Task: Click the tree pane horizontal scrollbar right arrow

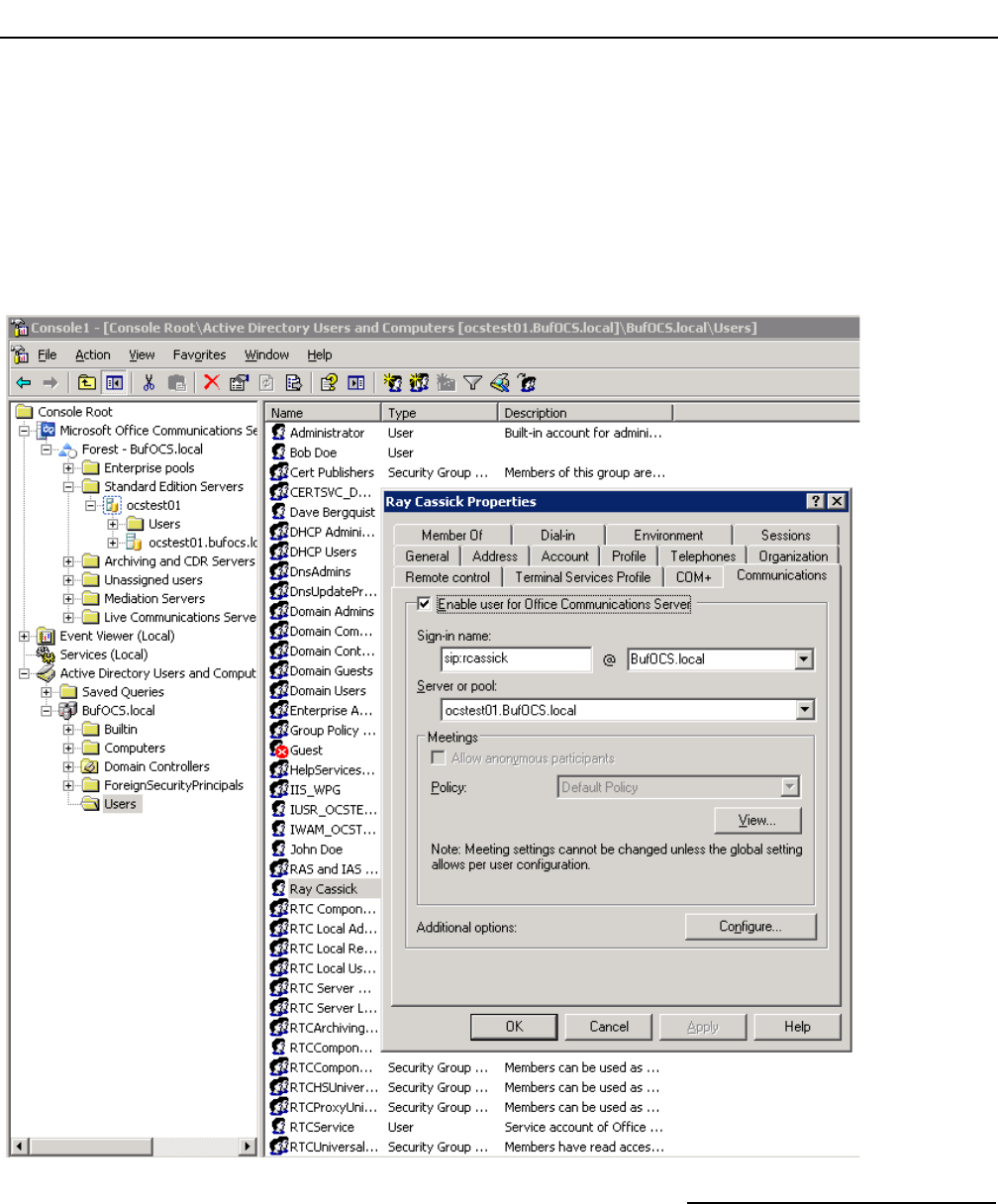Action: 248,1147
